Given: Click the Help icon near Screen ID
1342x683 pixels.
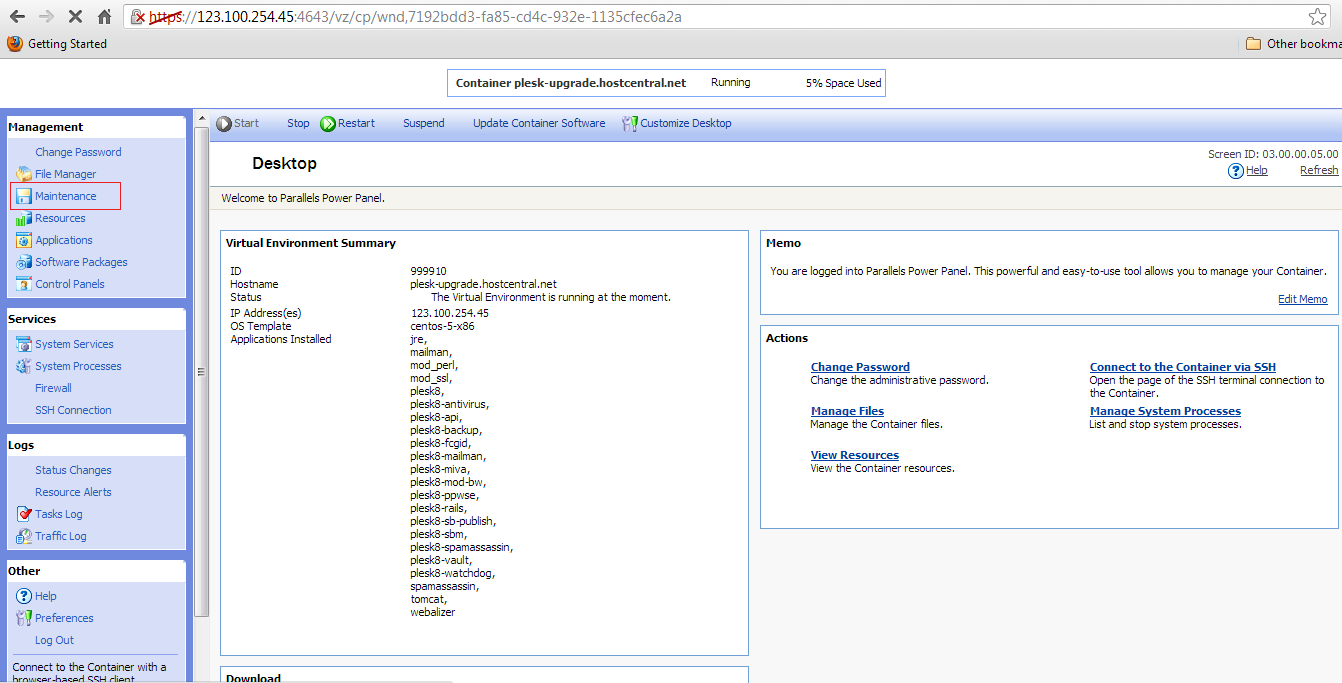Looking at the screenshot, I should click(x=1236, y=171).
